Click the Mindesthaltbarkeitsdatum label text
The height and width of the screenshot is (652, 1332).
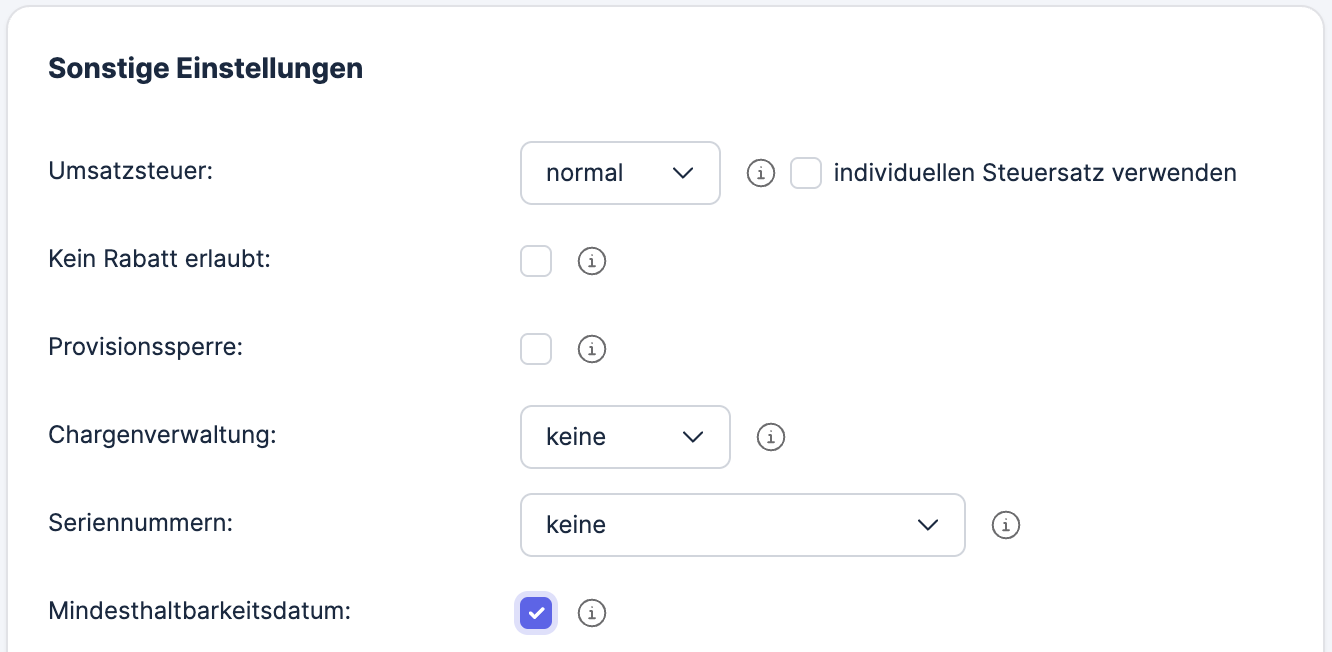(x=199, y=610)
